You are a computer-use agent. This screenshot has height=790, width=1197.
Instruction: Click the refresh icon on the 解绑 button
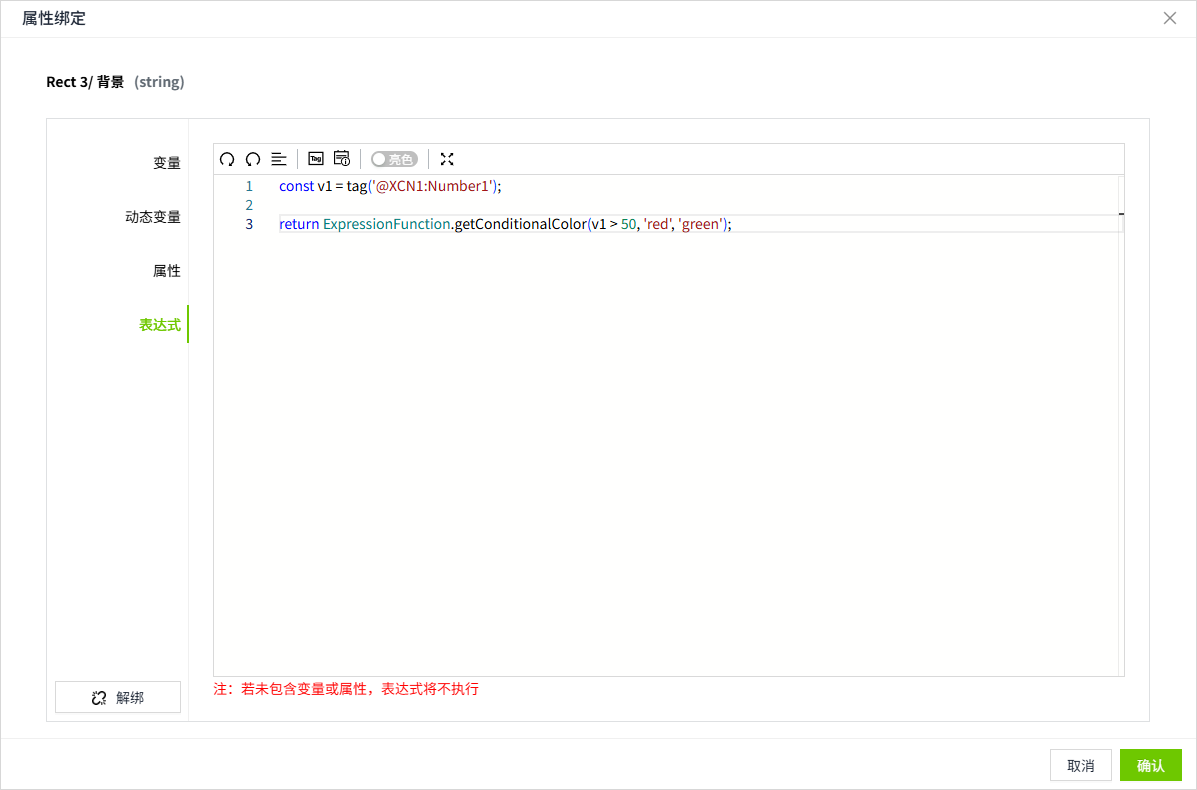click(x=99, y=696)
